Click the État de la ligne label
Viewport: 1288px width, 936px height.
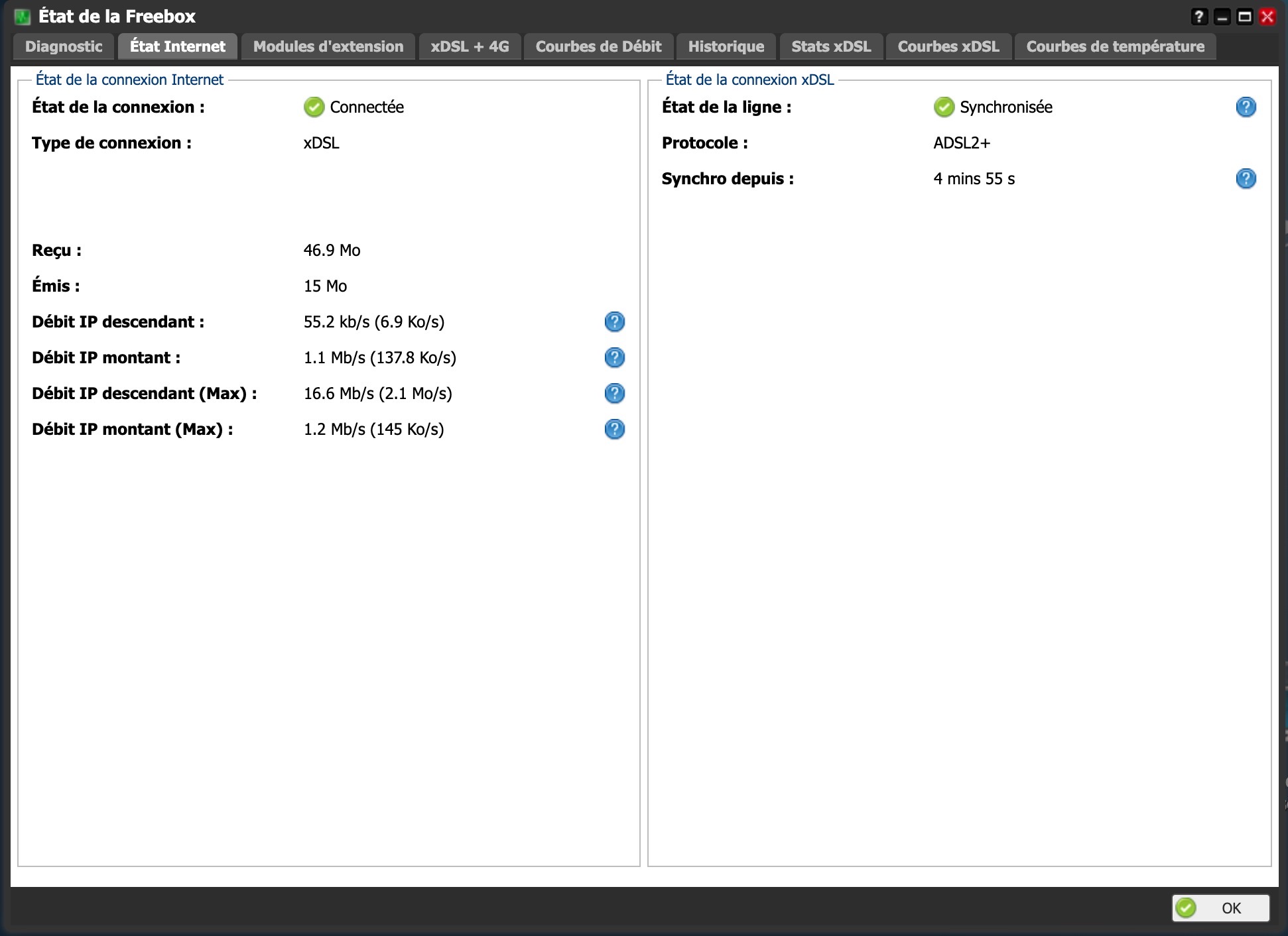727,107
